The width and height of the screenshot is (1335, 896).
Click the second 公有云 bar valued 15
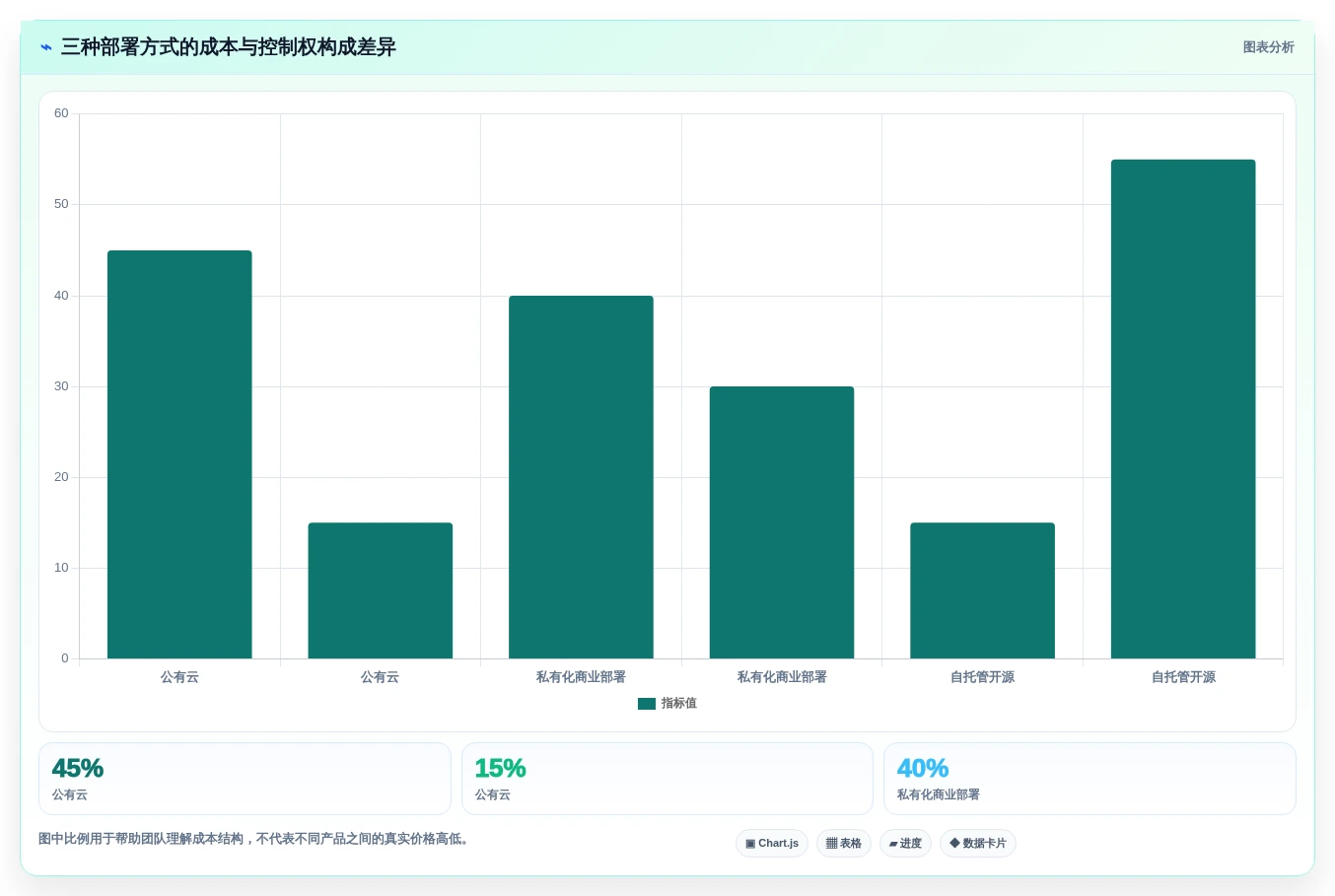coord(381,590)
